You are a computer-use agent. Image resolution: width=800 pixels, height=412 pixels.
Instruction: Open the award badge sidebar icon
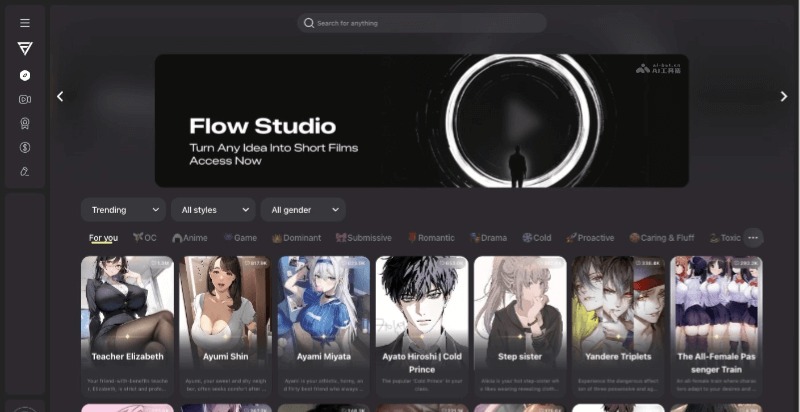(x=24, y=123)
